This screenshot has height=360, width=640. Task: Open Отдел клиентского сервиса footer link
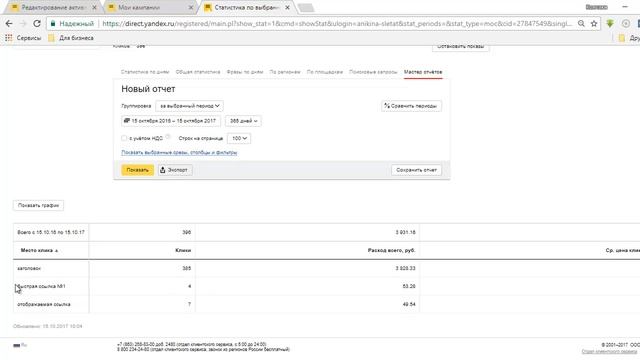tap(609, 351)
